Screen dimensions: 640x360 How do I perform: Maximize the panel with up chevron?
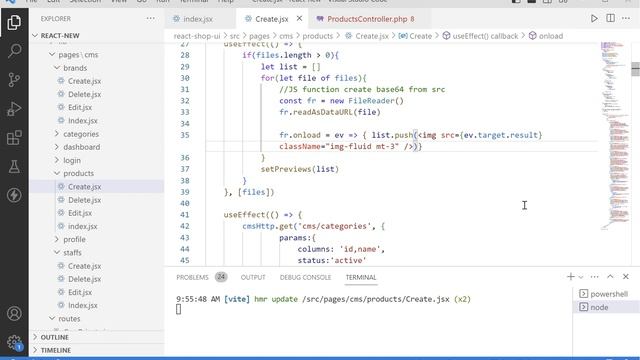pos(610,277)
